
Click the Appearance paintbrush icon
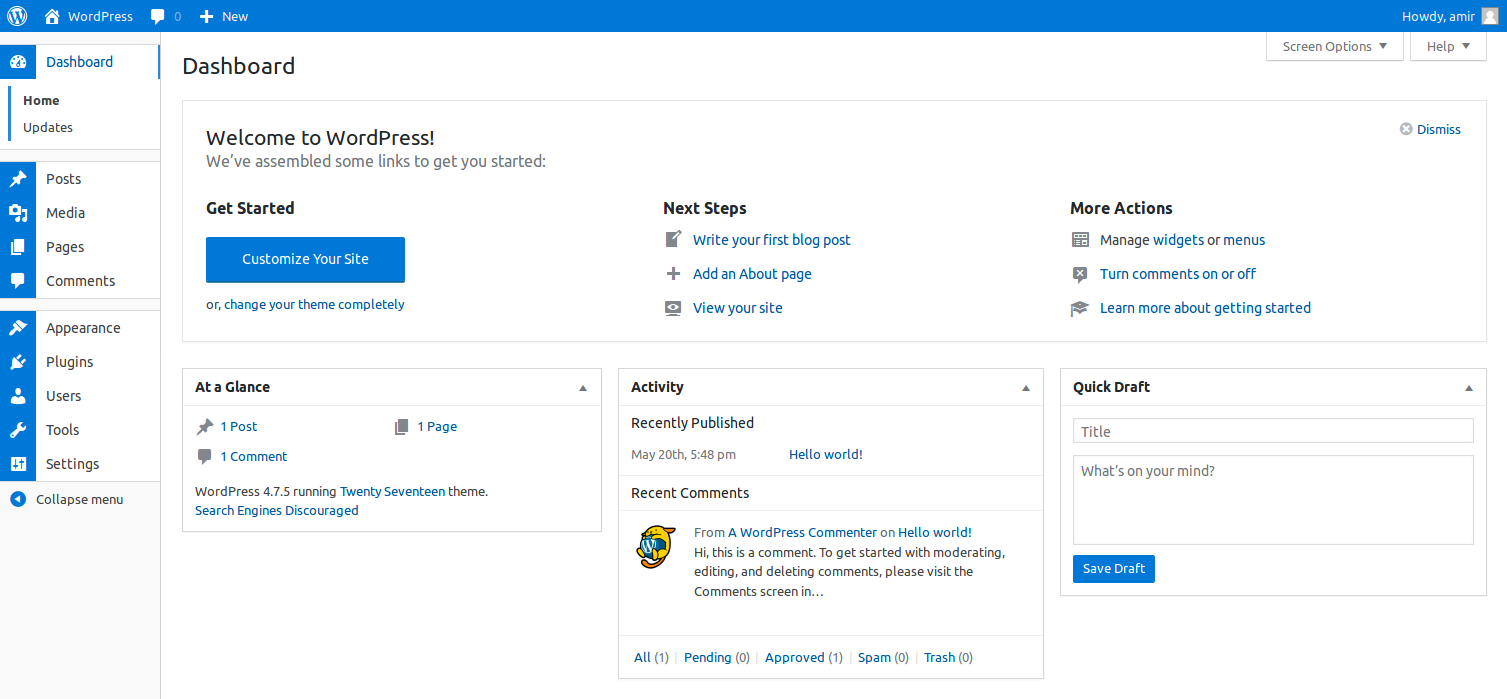point(18,328)
